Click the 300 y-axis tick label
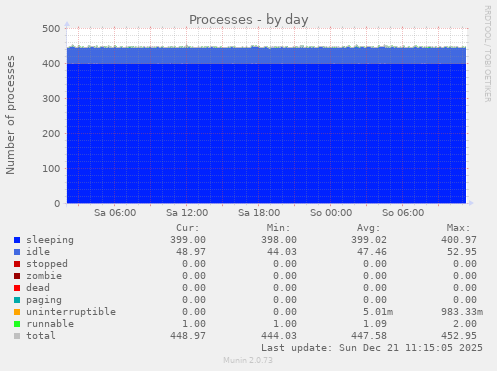497x371 pixels. 51,99
